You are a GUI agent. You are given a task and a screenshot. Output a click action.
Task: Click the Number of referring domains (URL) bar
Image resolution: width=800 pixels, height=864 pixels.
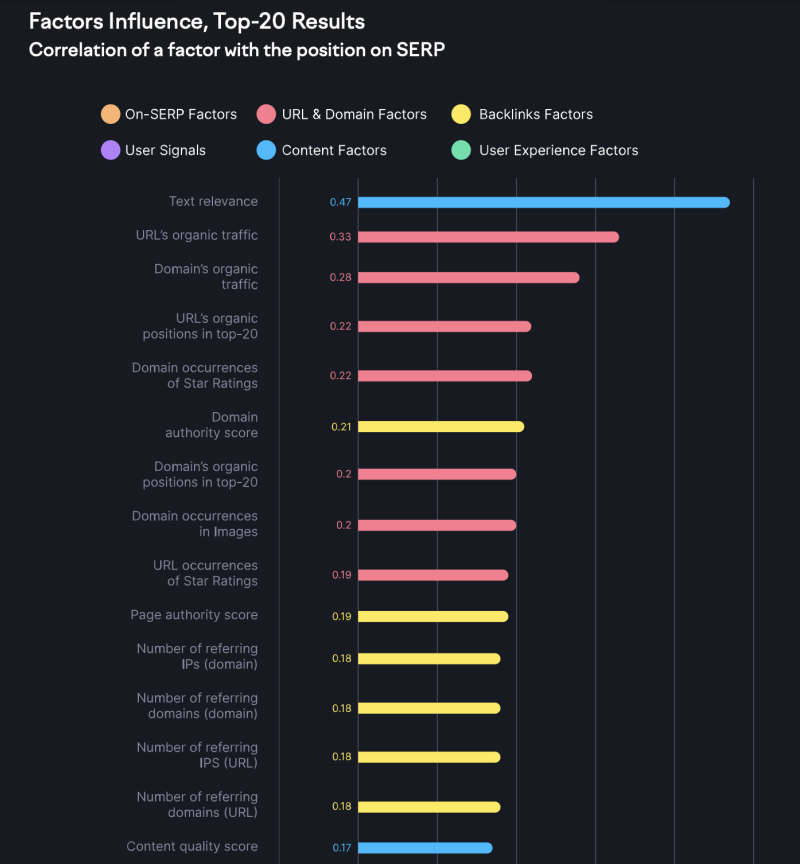pos(429,807)
